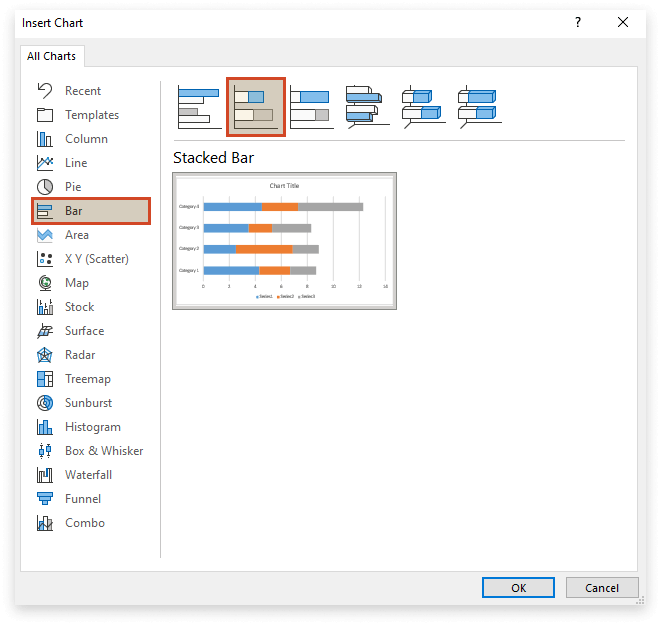The width and height of the screenshot is (661, 625).
Task: Open the Box & Whisker category
Action: pyautogui.click(x=91, y=451)
